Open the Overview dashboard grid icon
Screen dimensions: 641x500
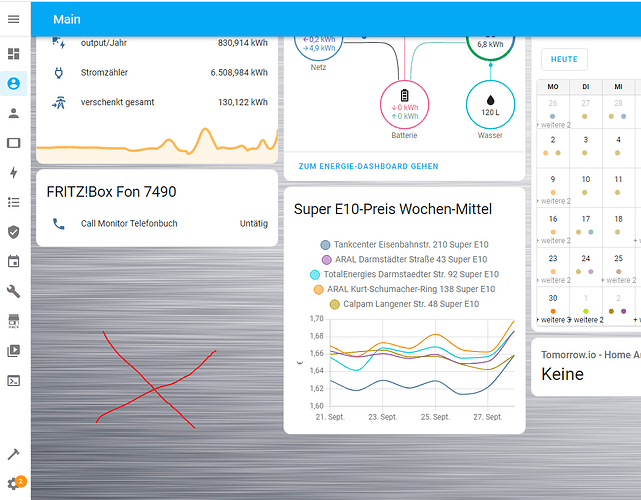pos(13,54)
